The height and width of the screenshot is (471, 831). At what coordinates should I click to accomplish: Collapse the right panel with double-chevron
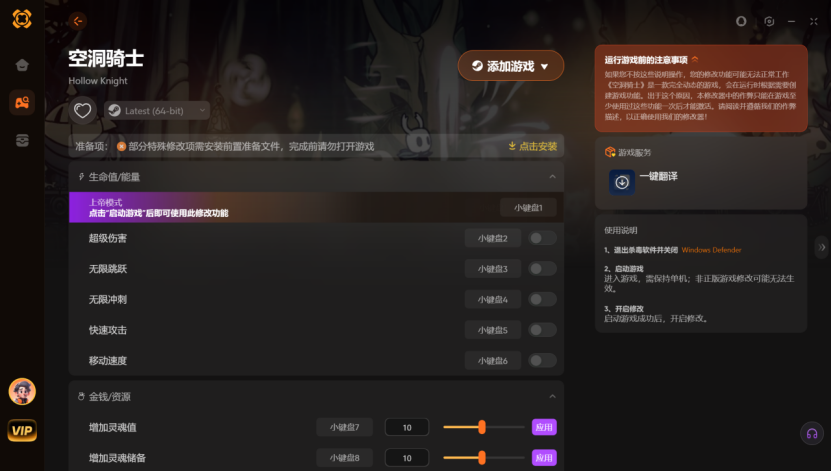click(x=821, y=247)
